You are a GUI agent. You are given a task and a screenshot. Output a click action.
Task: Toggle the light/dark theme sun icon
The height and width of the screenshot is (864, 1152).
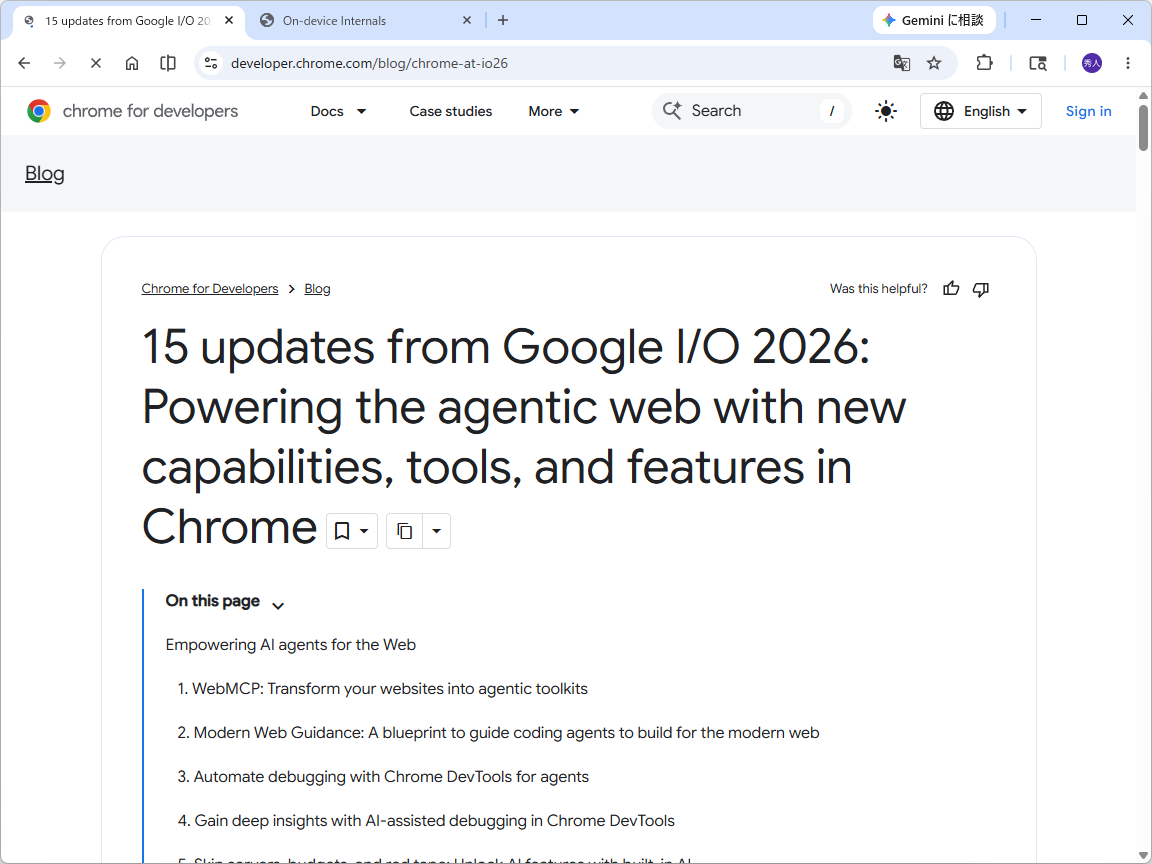(x=886, y=111)
